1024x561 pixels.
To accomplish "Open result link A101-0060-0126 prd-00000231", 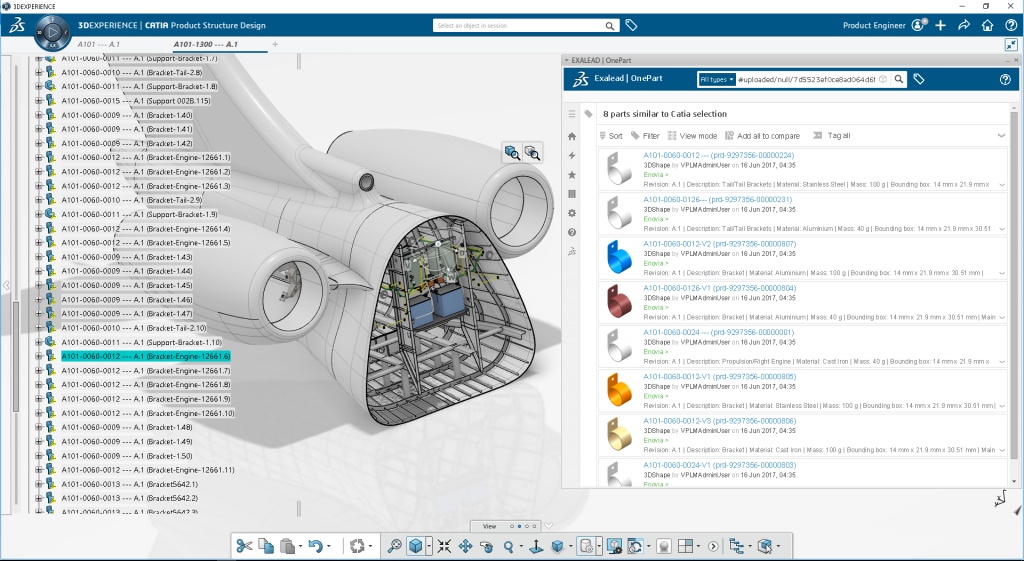I will pyautogui.click(x=718, y=199).
